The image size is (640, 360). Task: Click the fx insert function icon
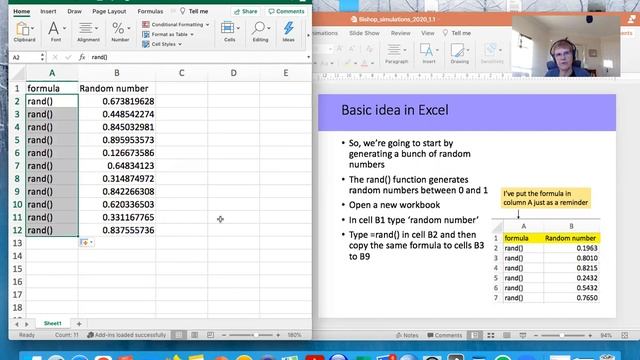tap(82, 57)
